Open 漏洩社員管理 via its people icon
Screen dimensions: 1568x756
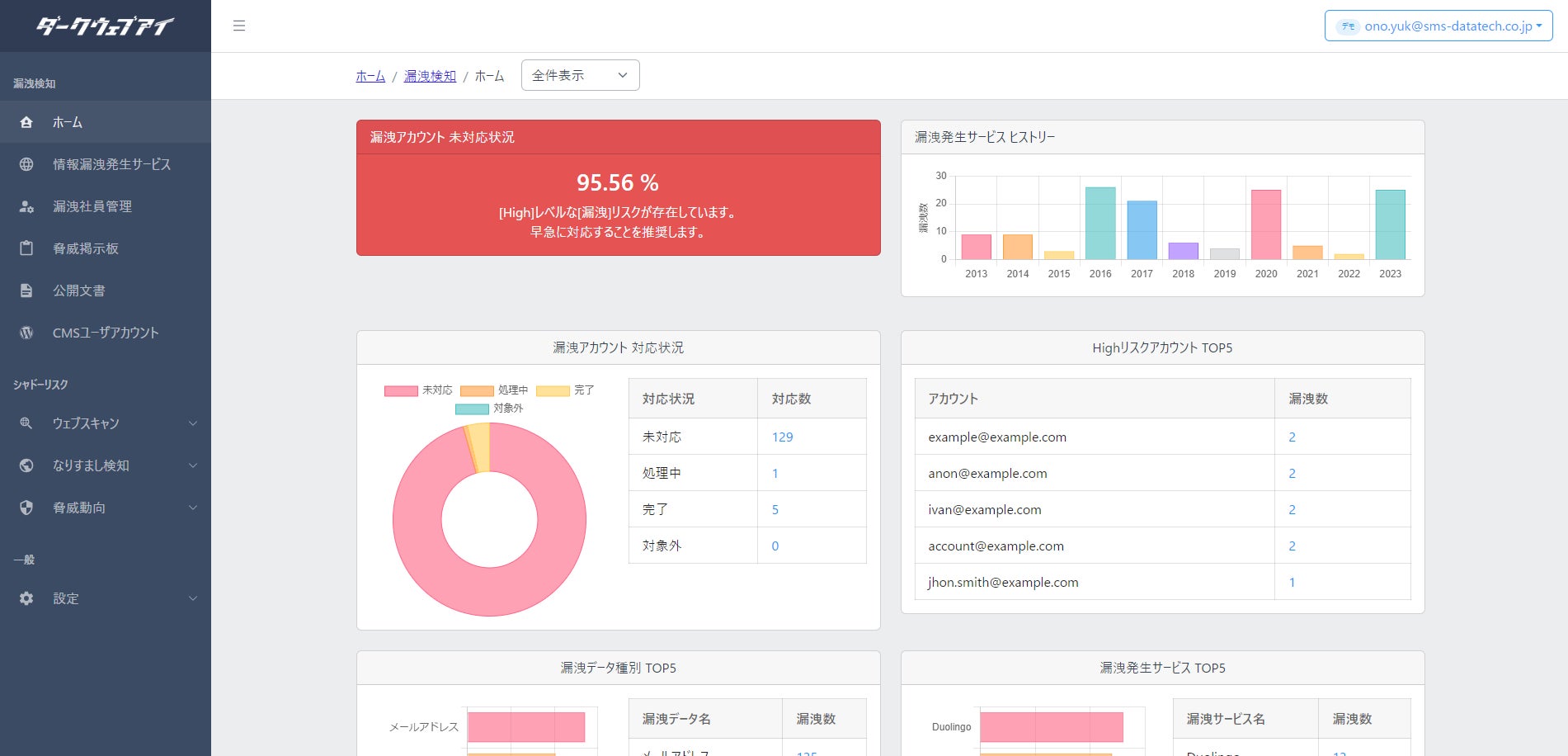pyautogui.click(x=26, y=206)
